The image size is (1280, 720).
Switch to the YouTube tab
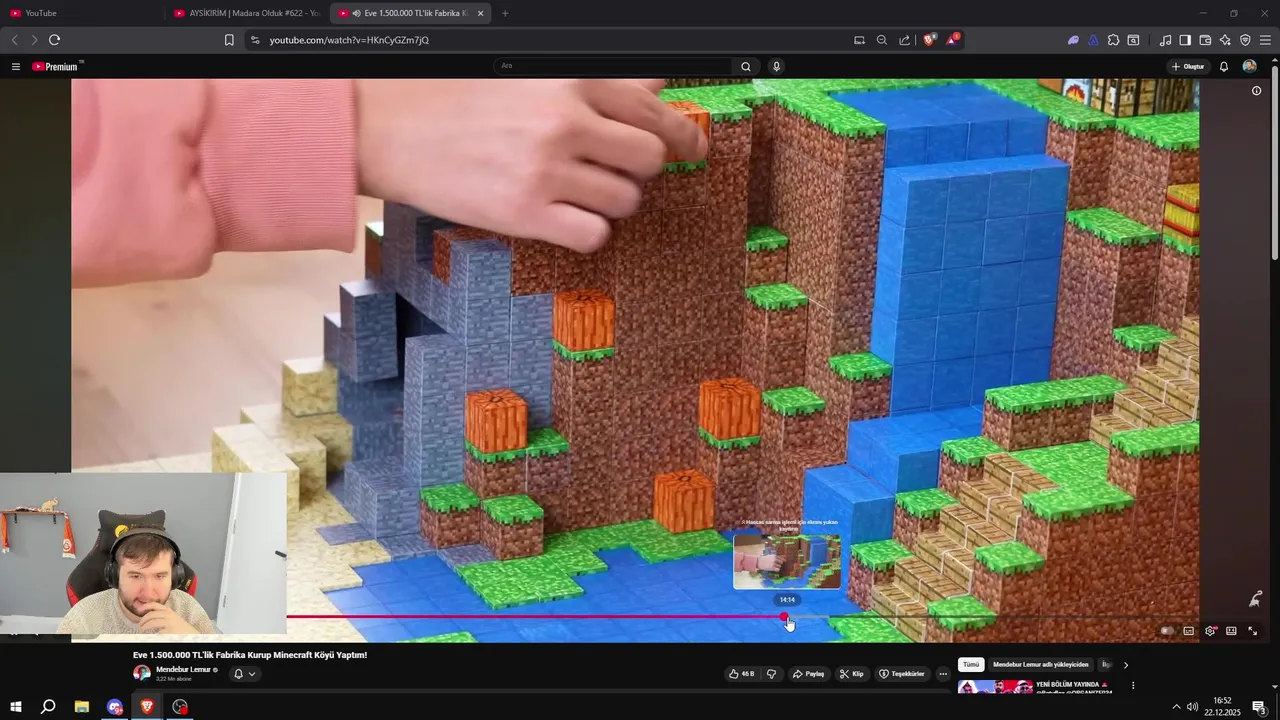82,13
